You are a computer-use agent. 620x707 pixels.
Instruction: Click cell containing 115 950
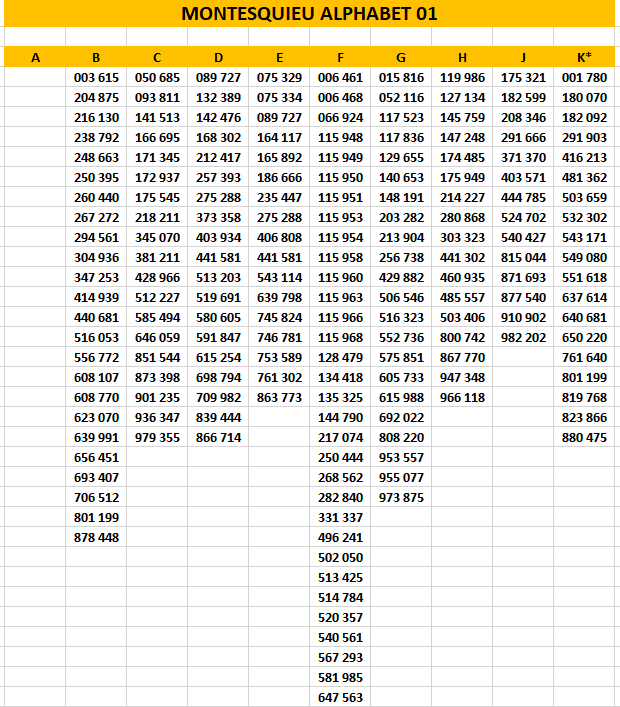[x=340, y=177]
